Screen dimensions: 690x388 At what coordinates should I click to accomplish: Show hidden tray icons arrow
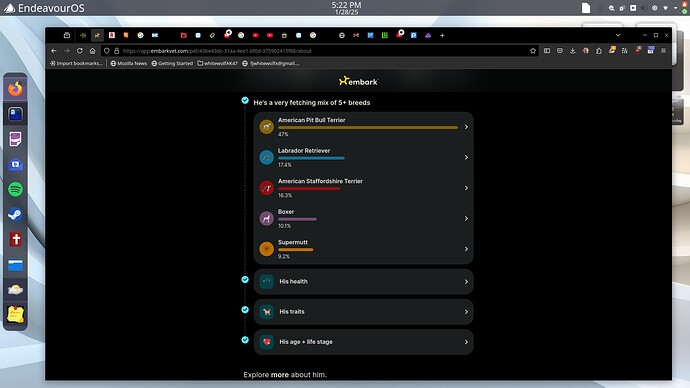(676, 8)
